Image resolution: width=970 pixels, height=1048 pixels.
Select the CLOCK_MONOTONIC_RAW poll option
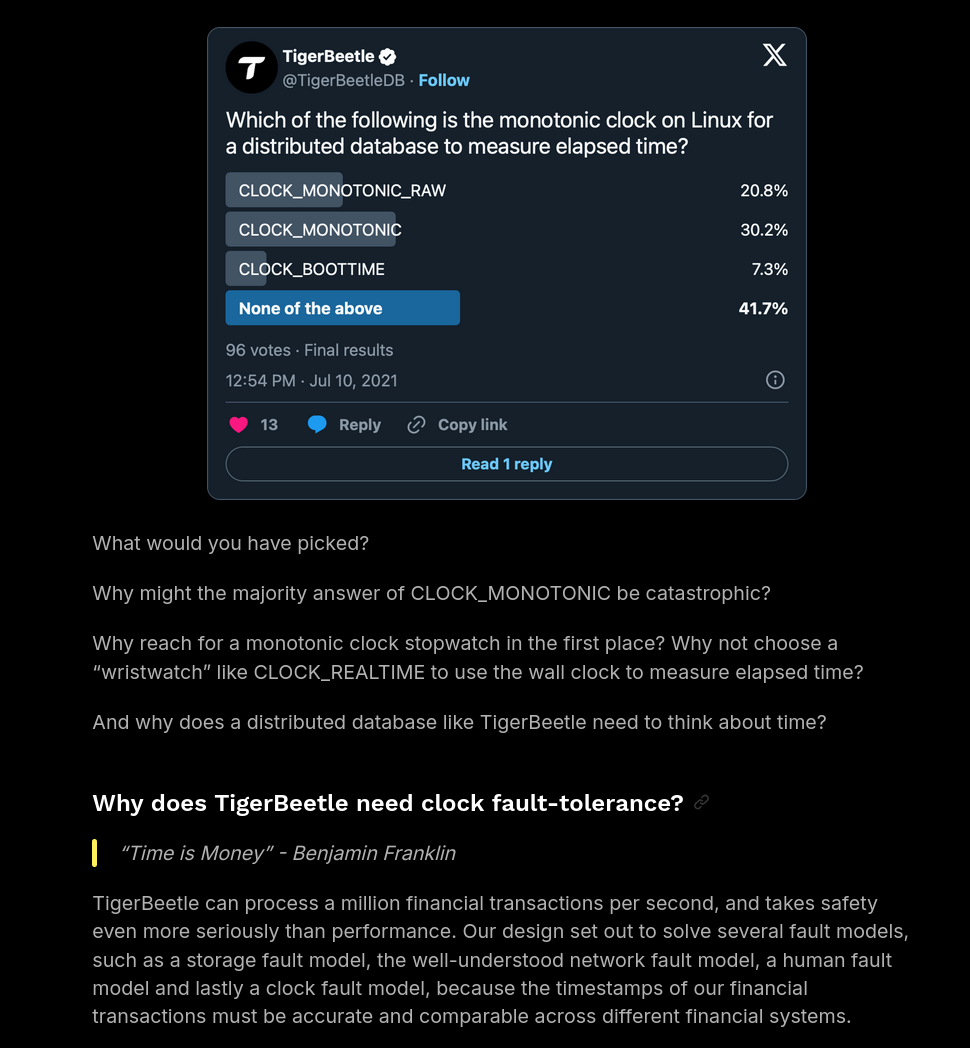[x=342, y=190]
